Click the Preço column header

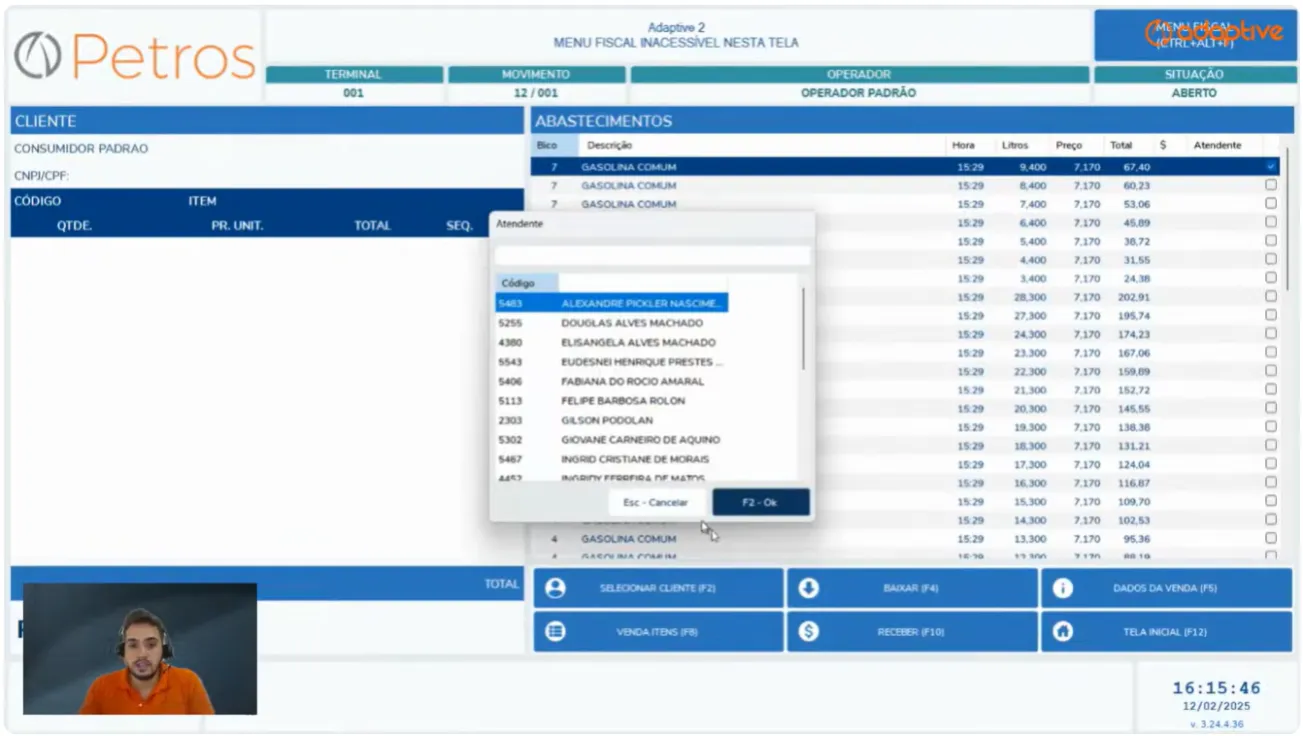(x=1076, y=145)
